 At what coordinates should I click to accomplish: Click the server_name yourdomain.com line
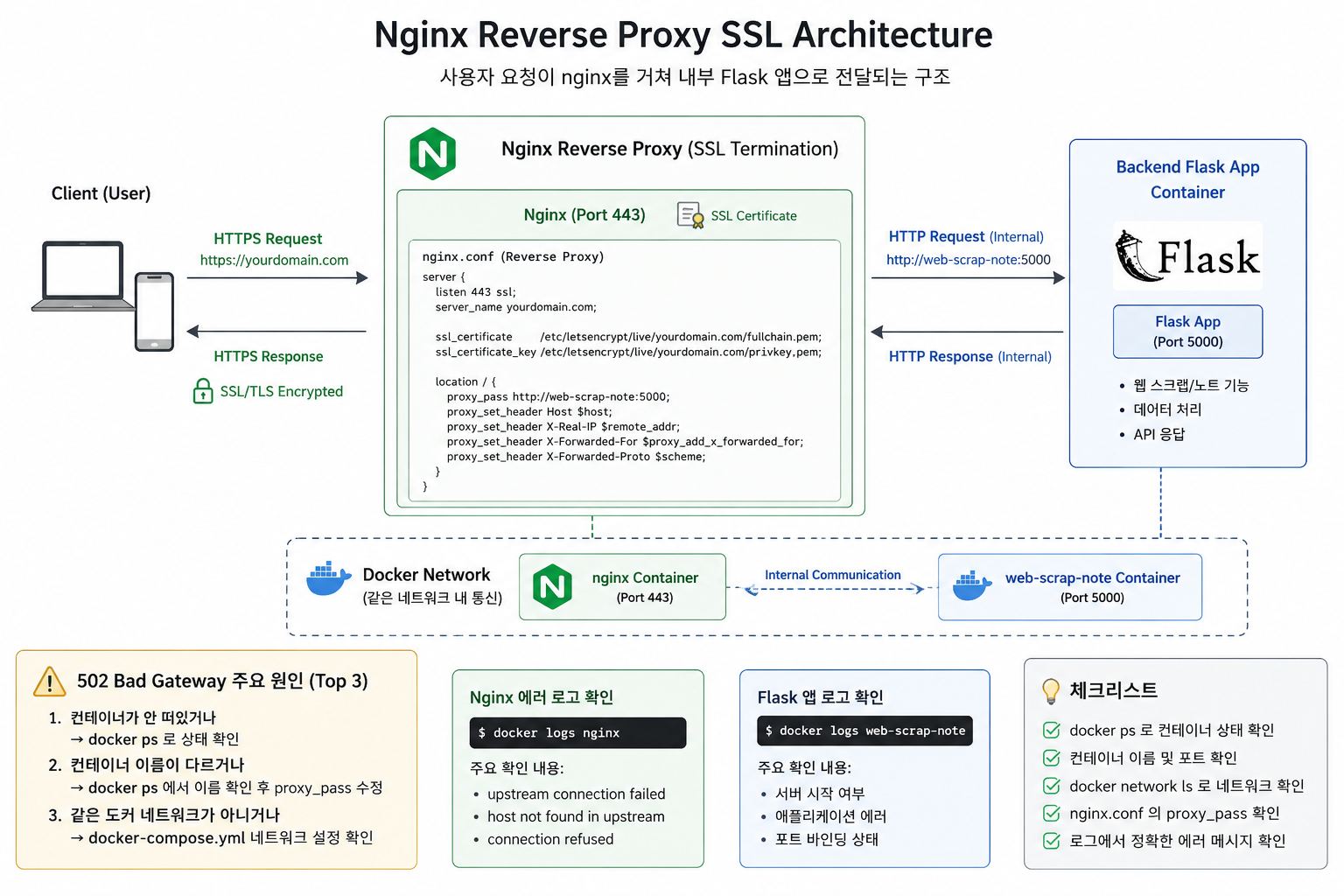point(515,307)
